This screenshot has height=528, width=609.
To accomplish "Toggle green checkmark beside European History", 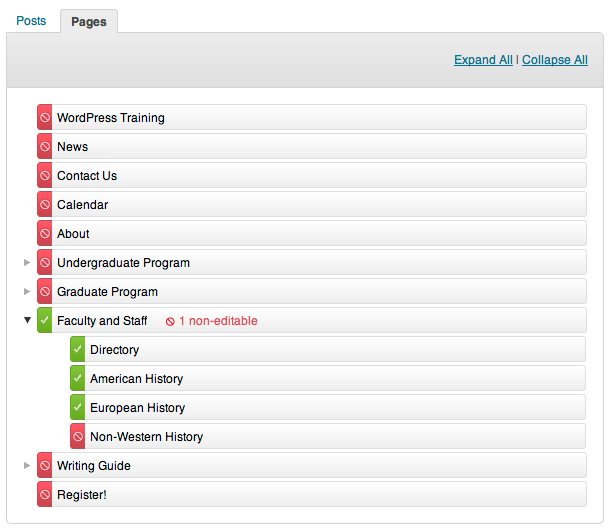I will (78, 407).
